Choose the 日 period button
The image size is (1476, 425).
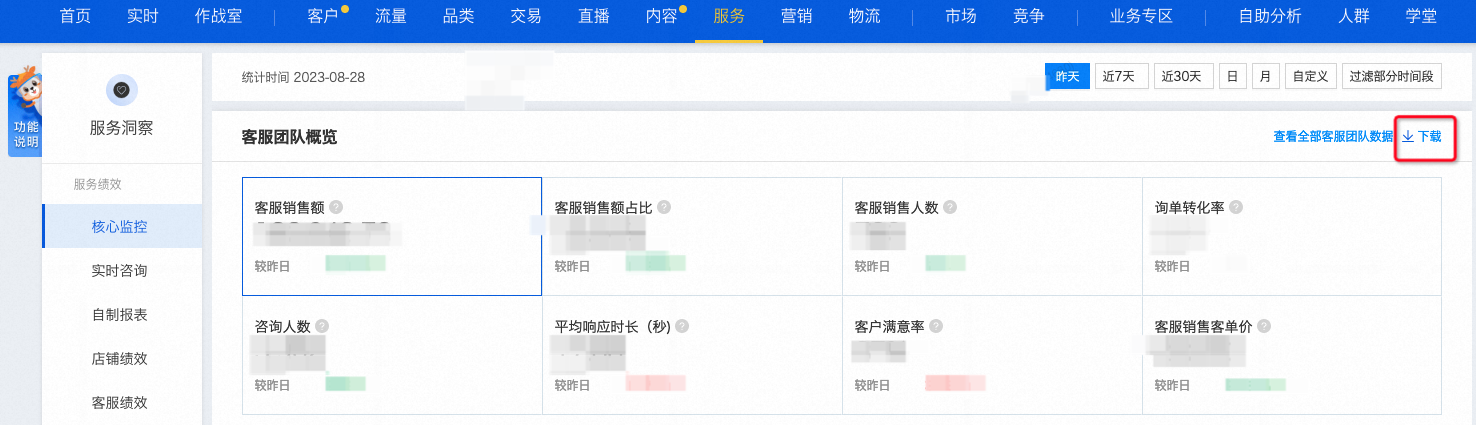1233,76
